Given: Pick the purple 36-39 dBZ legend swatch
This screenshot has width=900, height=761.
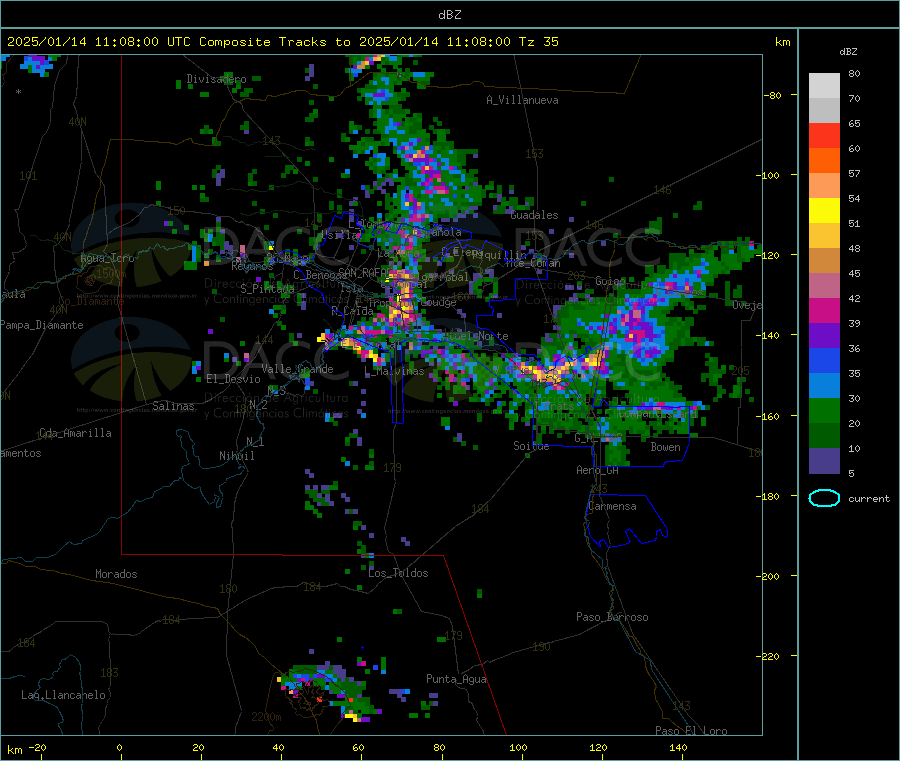Looking at the screenshot, I should click(x=824, y=336).
